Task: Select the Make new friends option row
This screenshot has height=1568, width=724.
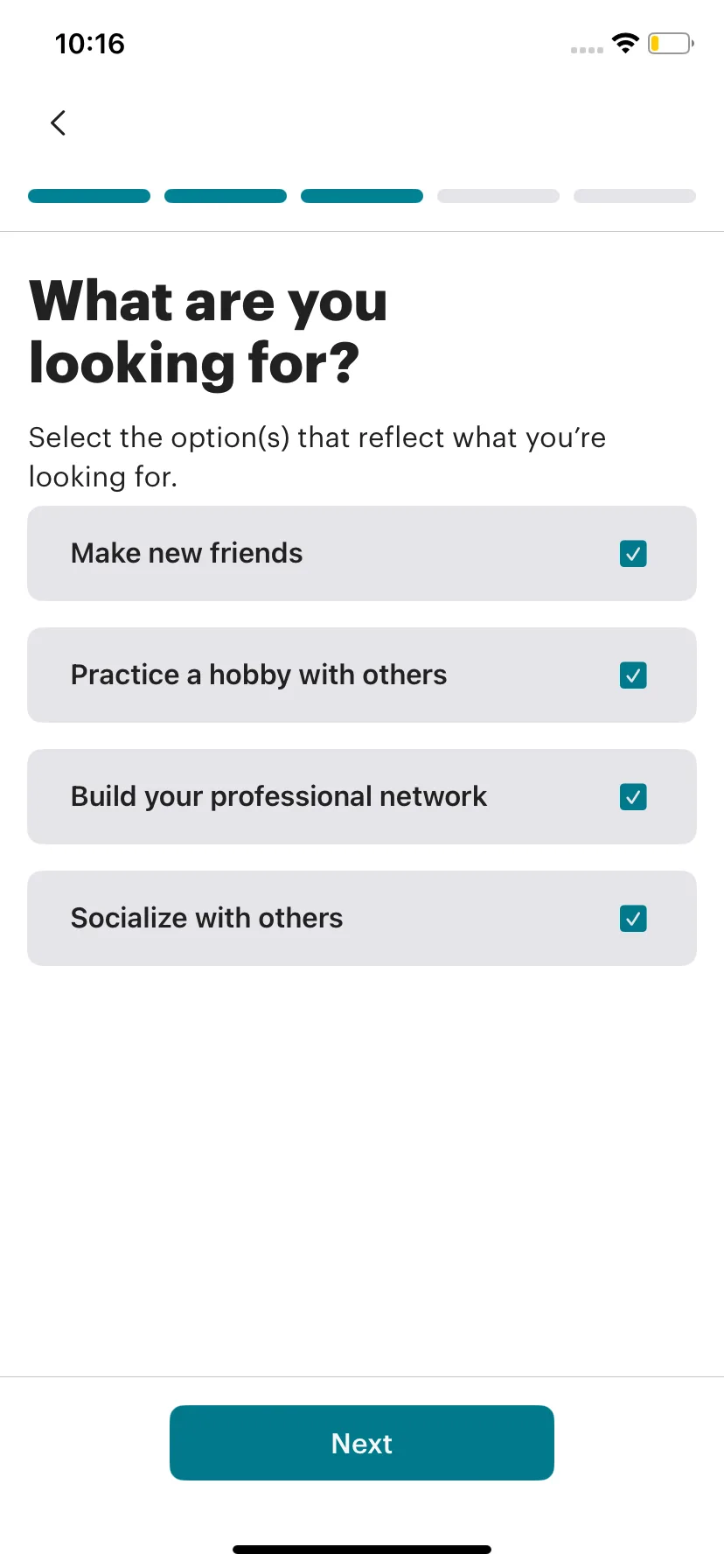Action: click(362, 553)
